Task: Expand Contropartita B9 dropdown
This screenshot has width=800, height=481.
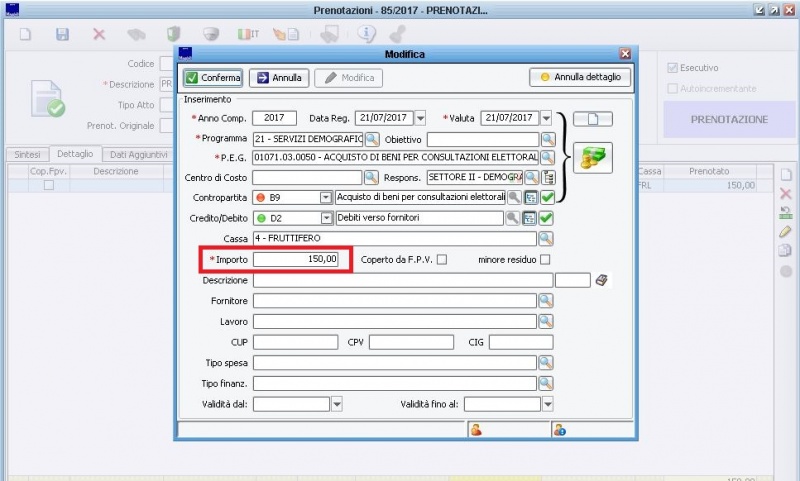Action: (x=326, y=197)
